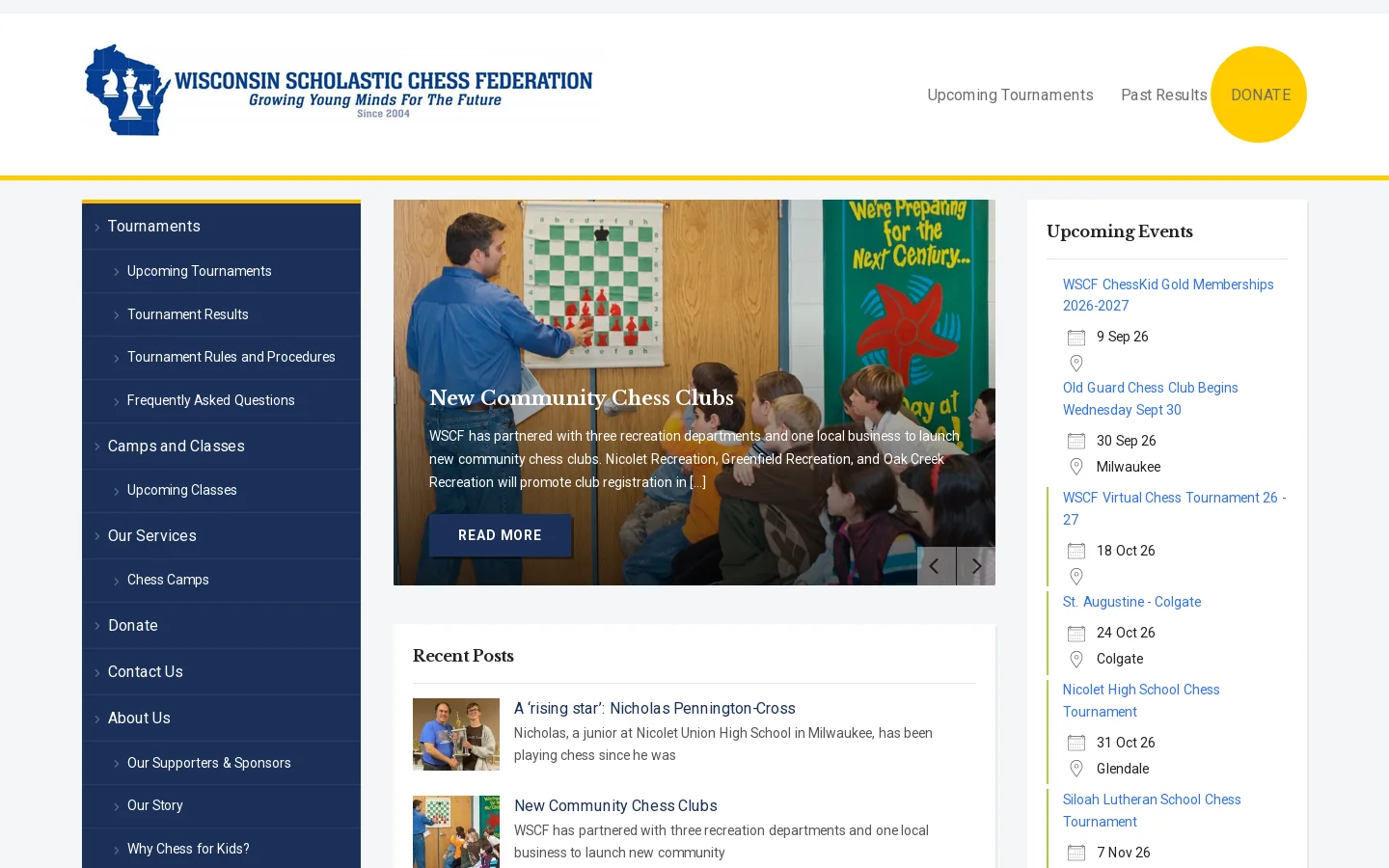Select Upcoming Classes in sidebar

point(221,491)
